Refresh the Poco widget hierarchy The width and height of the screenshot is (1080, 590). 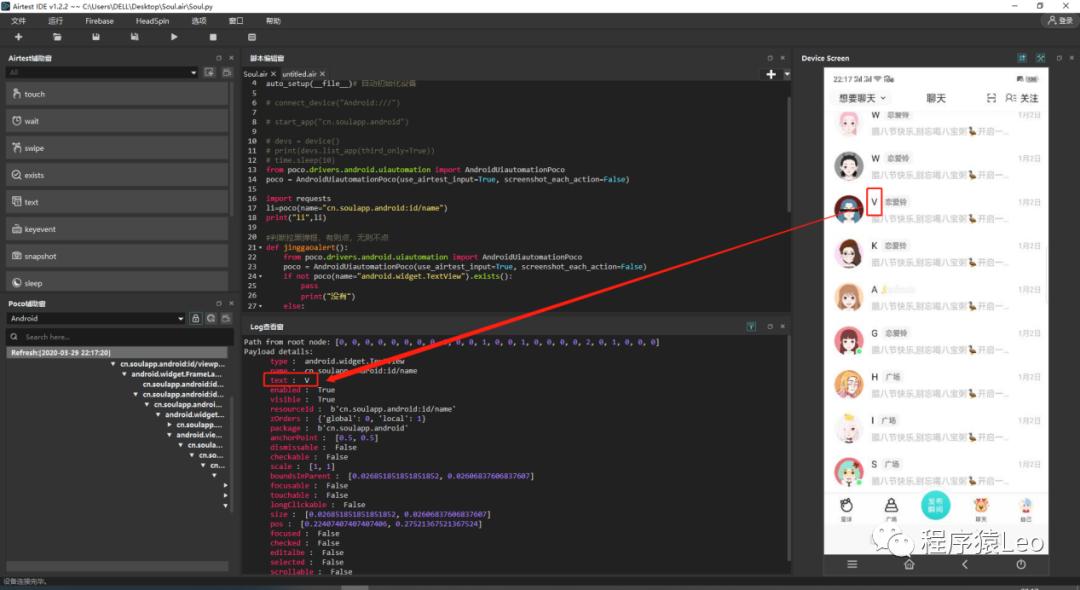click(x=211, y=318)
